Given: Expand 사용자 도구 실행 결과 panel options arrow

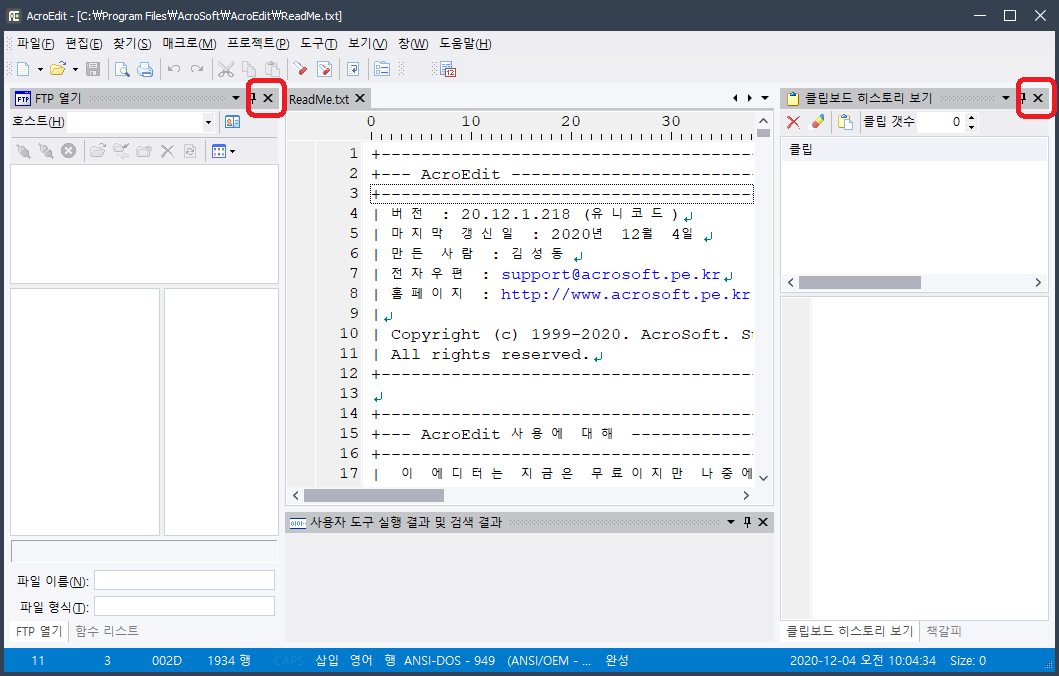Looking at the screenshot, I should point(731,522).
